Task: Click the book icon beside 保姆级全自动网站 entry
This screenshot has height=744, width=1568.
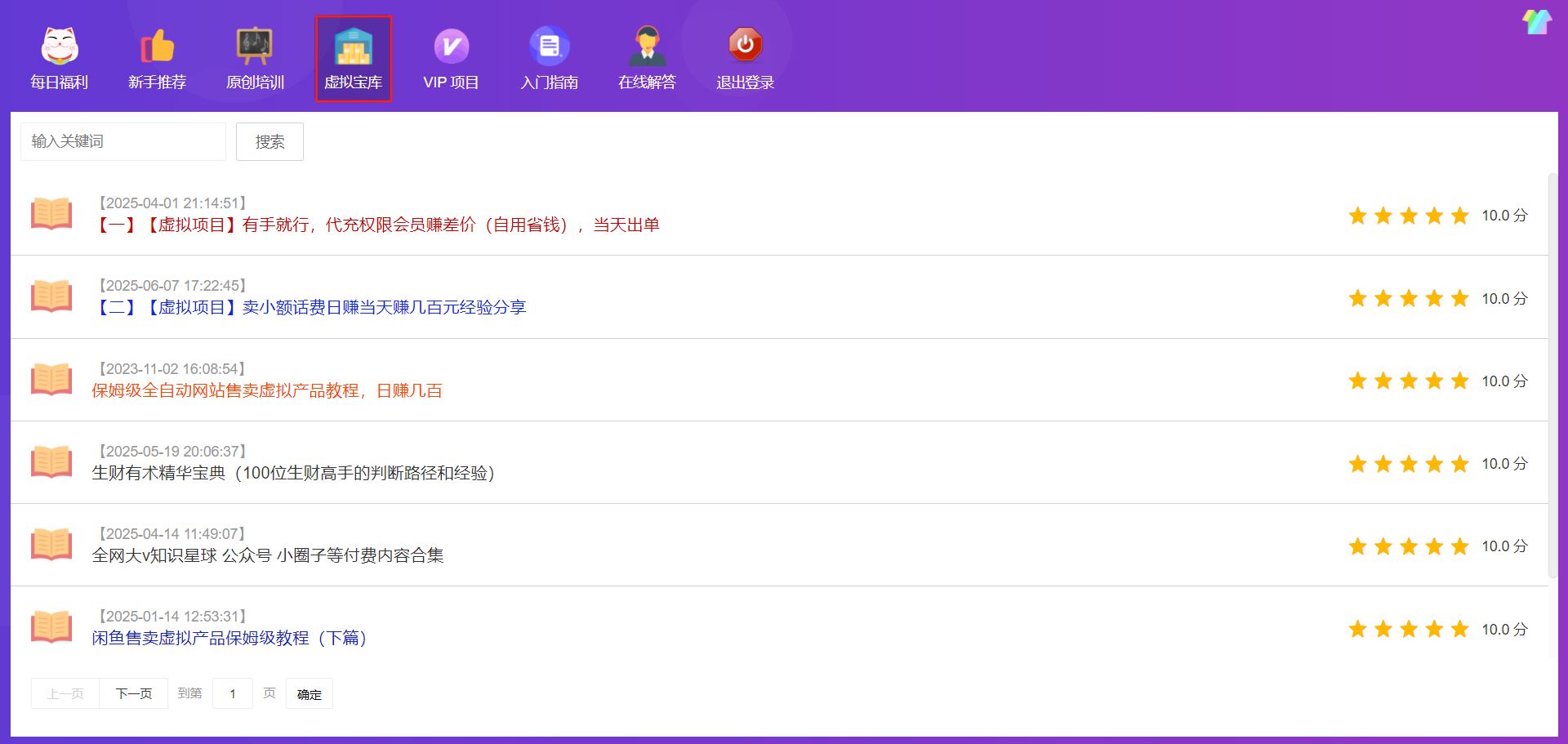Action: [51, 380]
